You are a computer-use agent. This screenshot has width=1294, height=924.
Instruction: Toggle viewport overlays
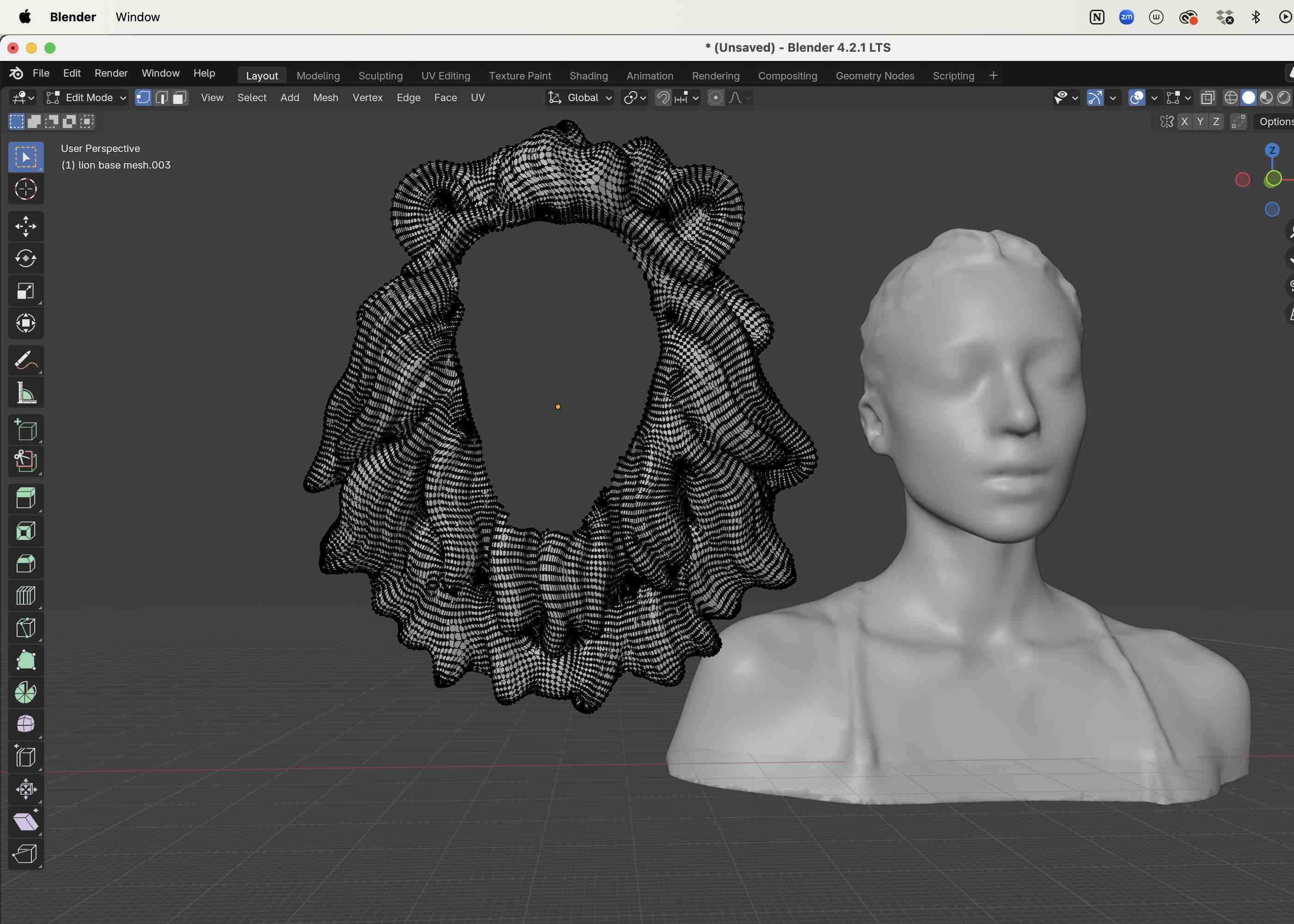[x=1136, y=98]
